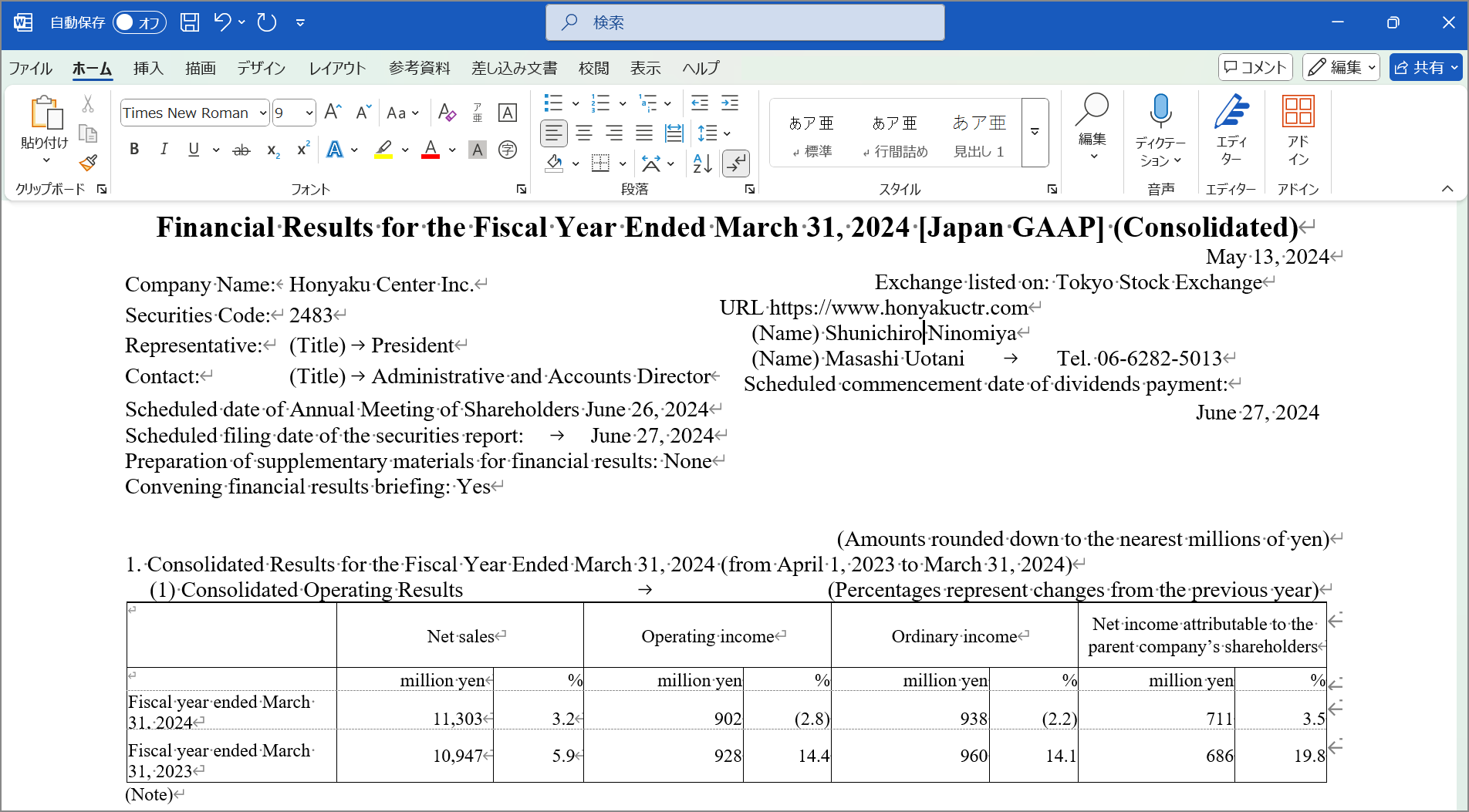The image size is (1469, 812).
Task: Copy selection using copy icon
Action: tap(88, 133)
